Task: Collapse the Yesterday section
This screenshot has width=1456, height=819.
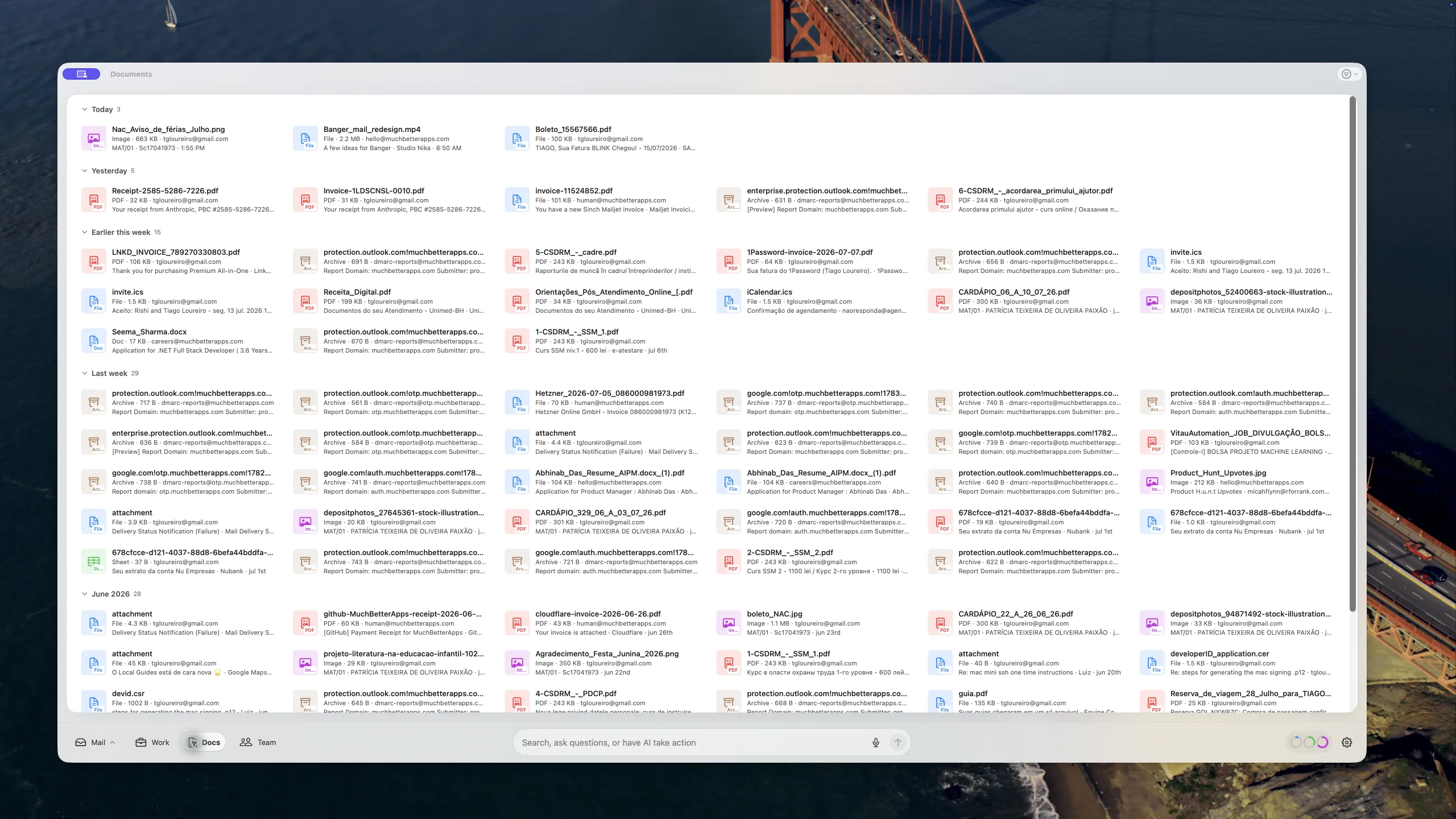Action: click(x=84, y=171)
